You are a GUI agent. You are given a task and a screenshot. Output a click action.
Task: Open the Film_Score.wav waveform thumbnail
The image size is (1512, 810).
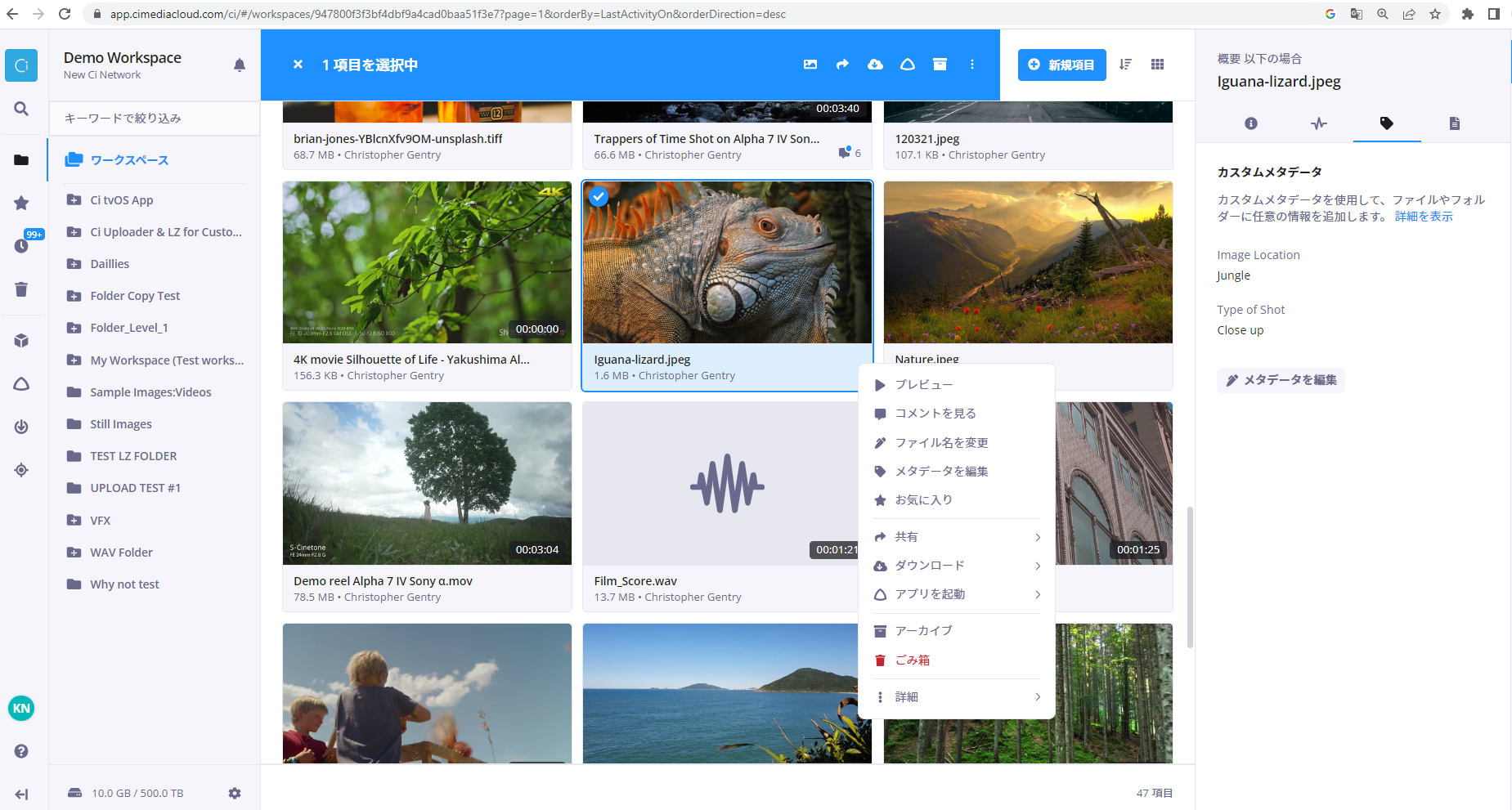[727, 484]
